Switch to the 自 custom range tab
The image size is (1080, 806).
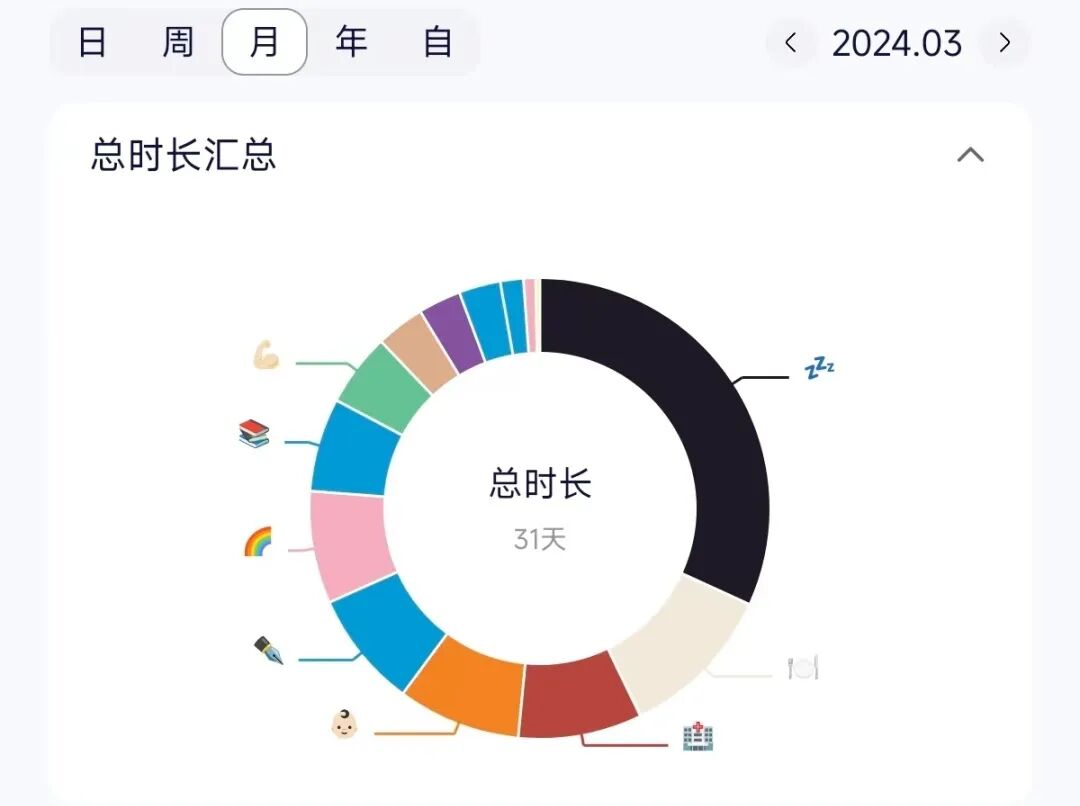(x=438, y=42)
